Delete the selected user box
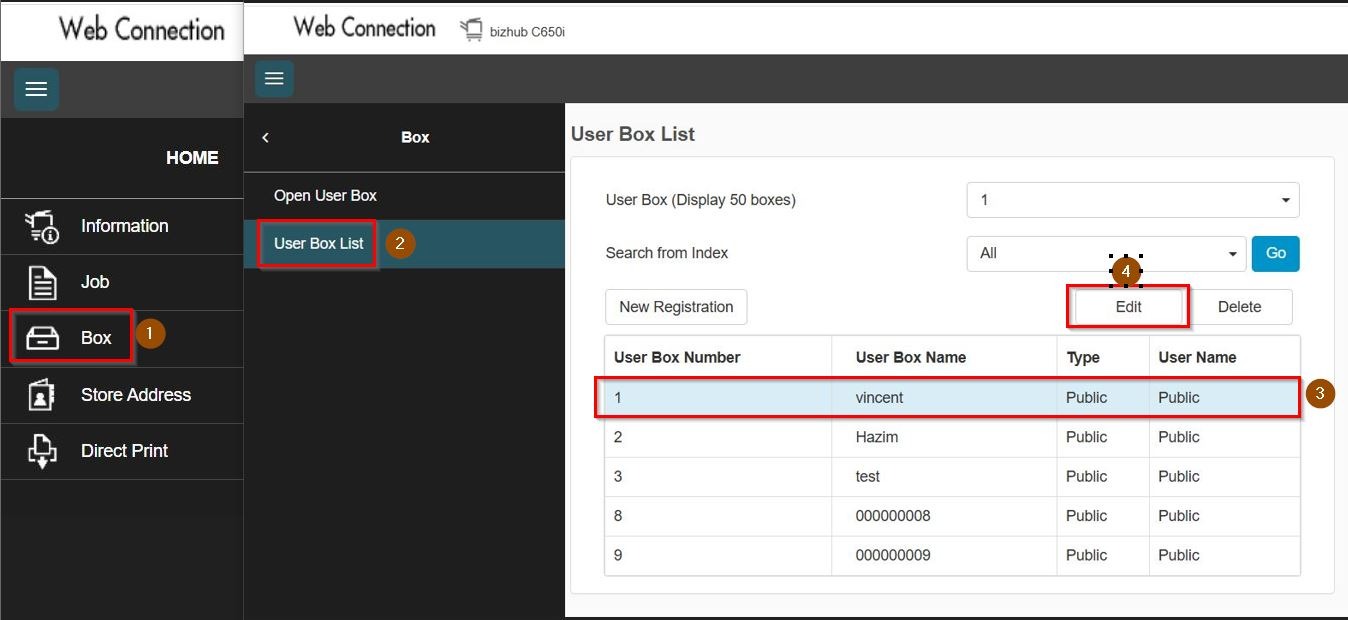This screenshot has height=620, width=1348. point(1239,307)
